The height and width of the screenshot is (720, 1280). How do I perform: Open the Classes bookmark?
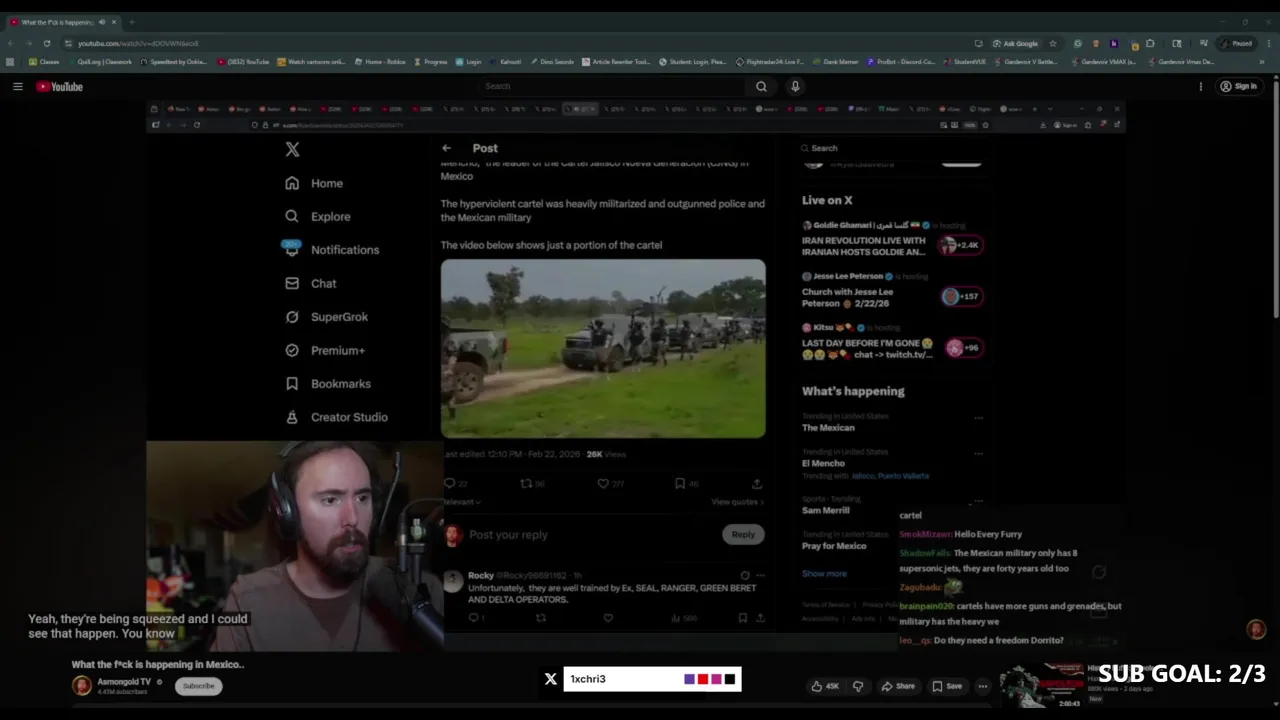click(x=44, y=62)
